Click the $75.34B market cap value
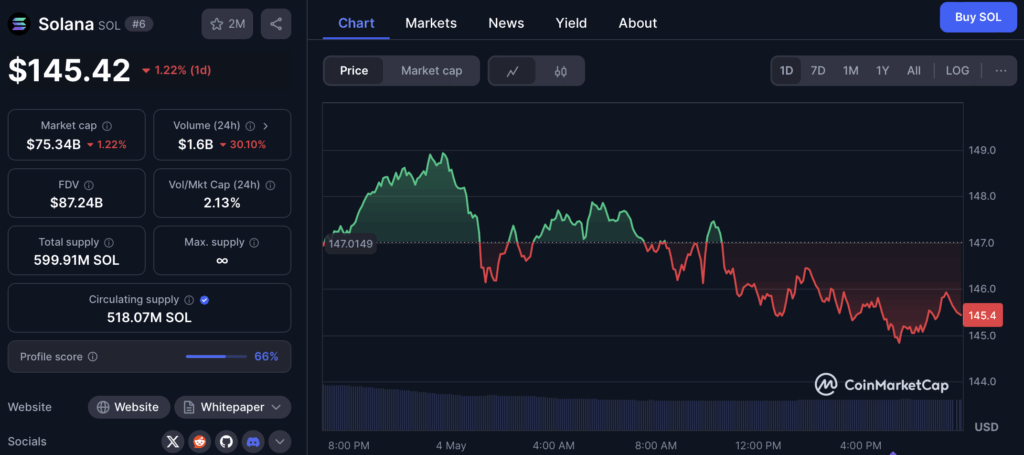This screenshot has width=1024, height=455. [x=54, y=144]
